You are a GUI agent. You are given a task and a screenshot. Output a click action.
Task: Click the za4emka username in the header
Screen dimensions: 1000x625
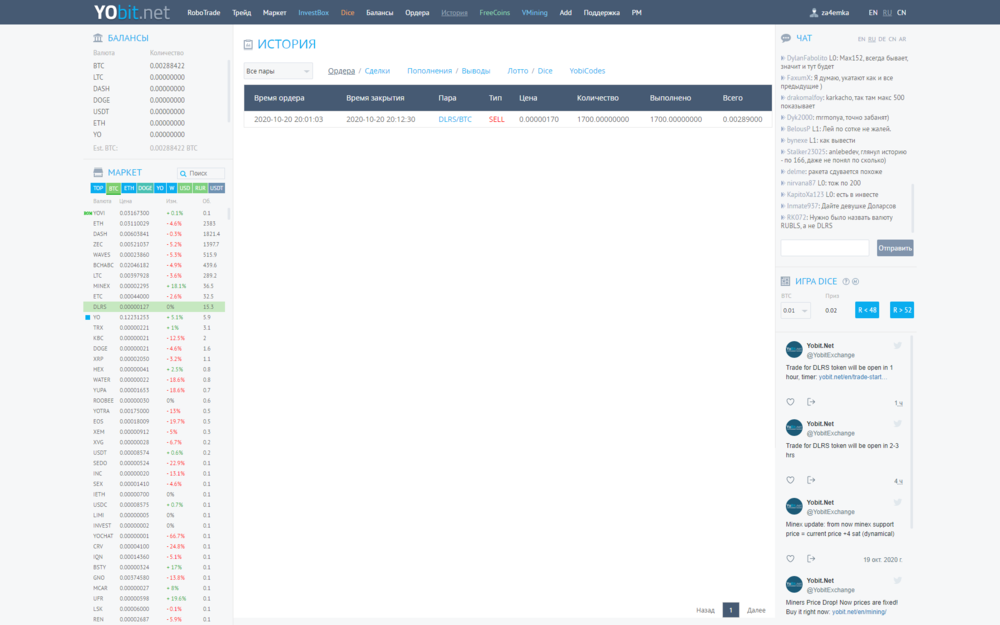click(835, 13)
